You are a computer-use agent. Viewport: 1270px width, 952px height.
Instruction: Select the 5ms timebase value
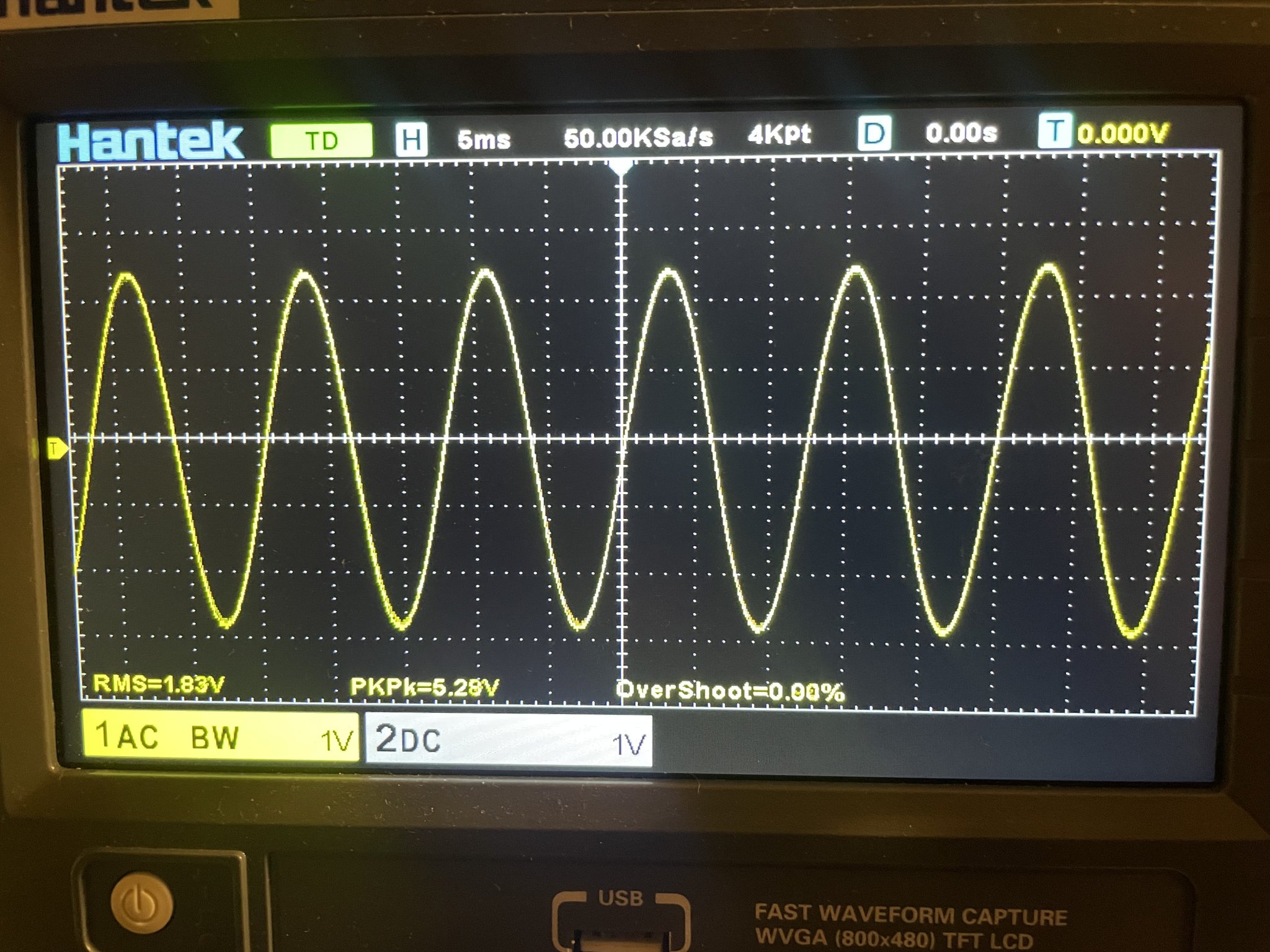click(x=484, y=139)
